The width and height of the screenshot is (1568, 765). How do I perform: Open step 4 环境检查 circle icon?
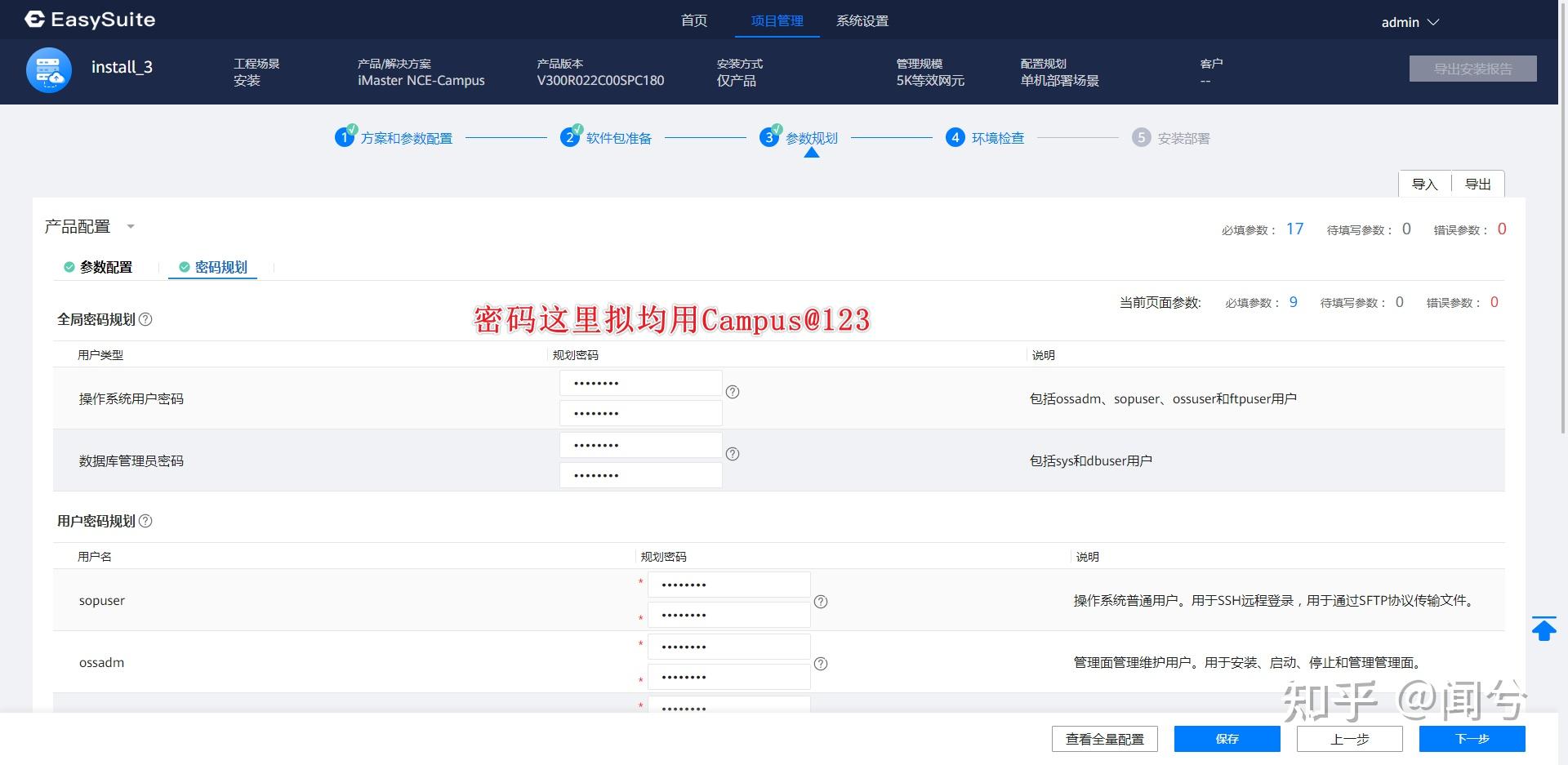tap(955, 137)
